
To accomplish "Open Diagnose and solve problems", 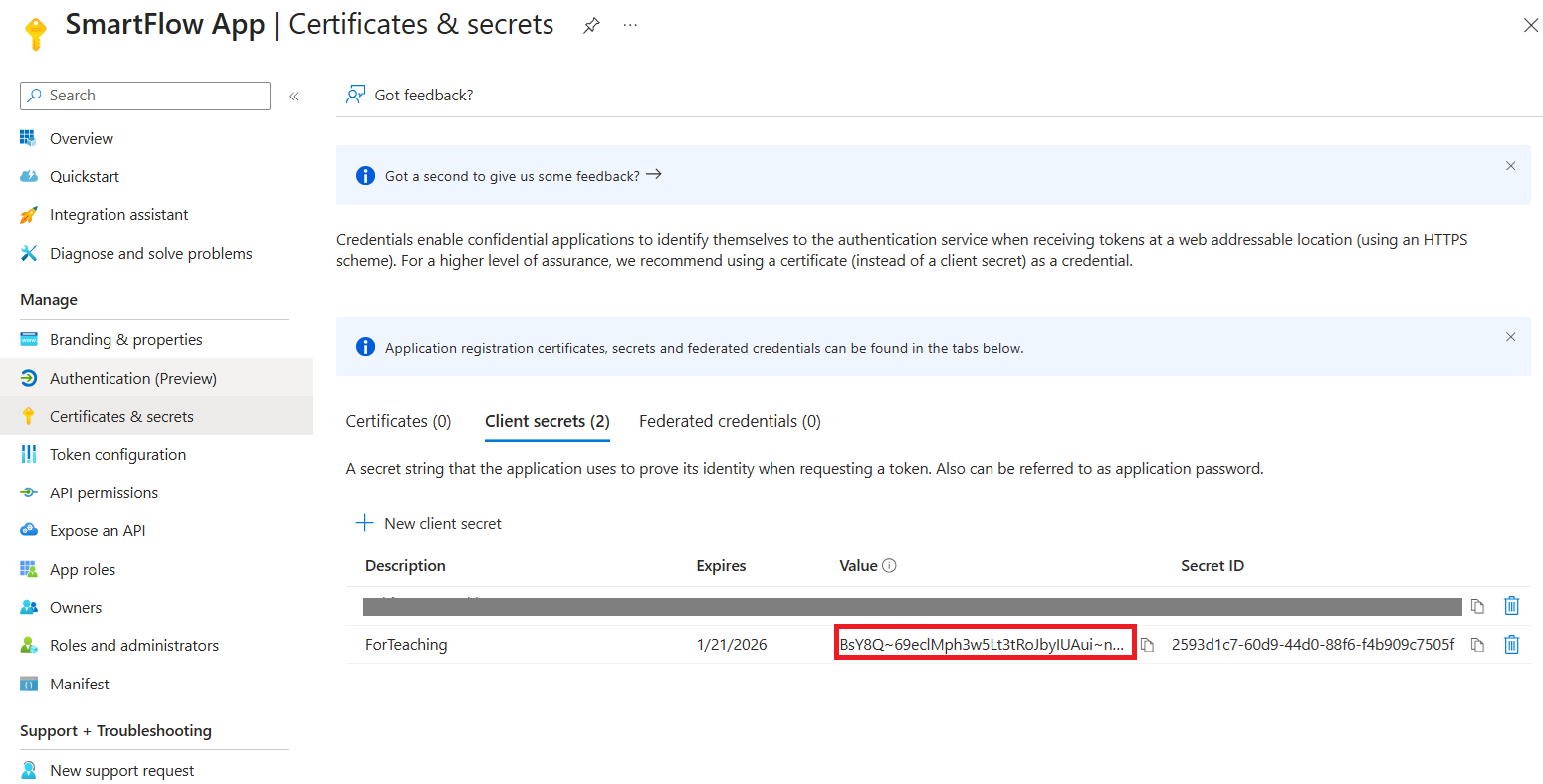I will point(151,253).
